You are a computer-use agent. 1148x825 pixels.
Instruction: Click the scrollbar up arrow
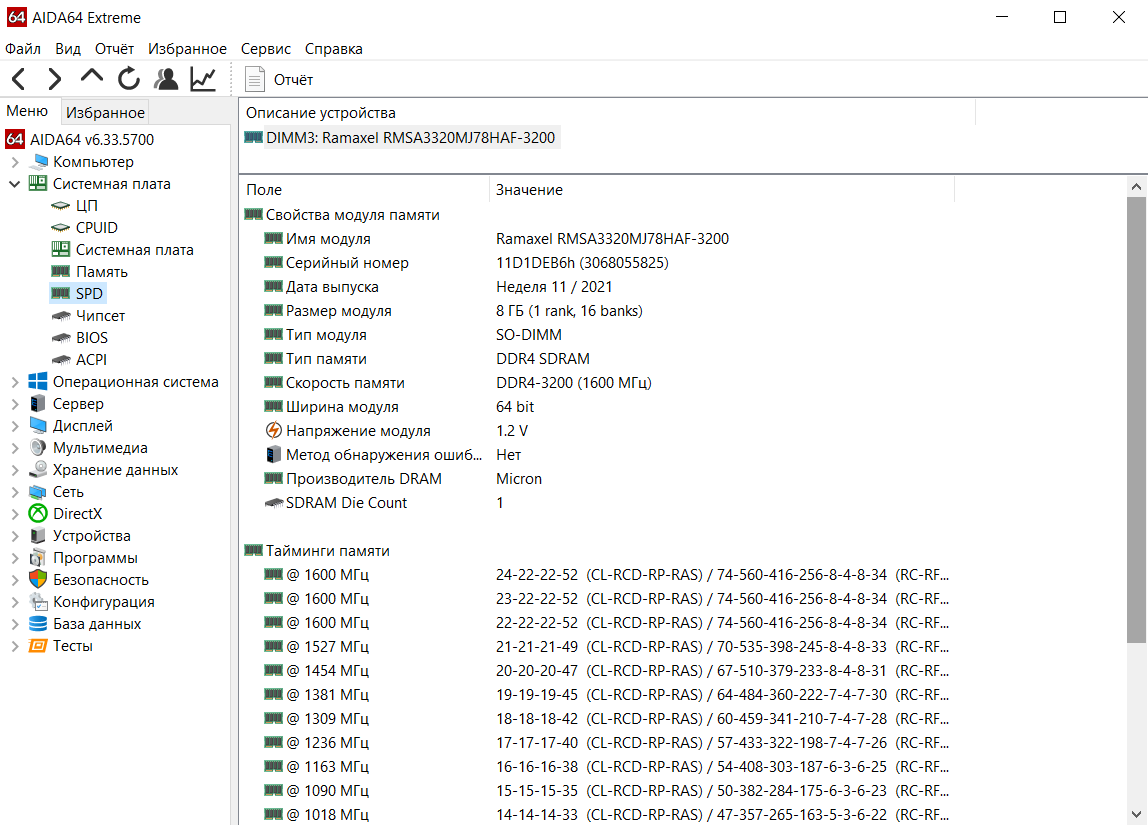click(x=1136, y=187)
